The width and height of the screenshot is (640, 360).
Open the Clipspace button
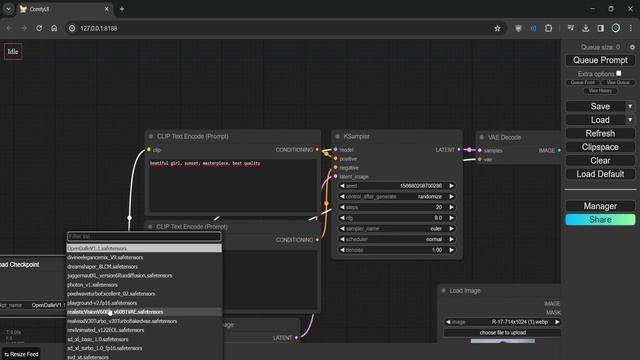[x=600, y=147]
